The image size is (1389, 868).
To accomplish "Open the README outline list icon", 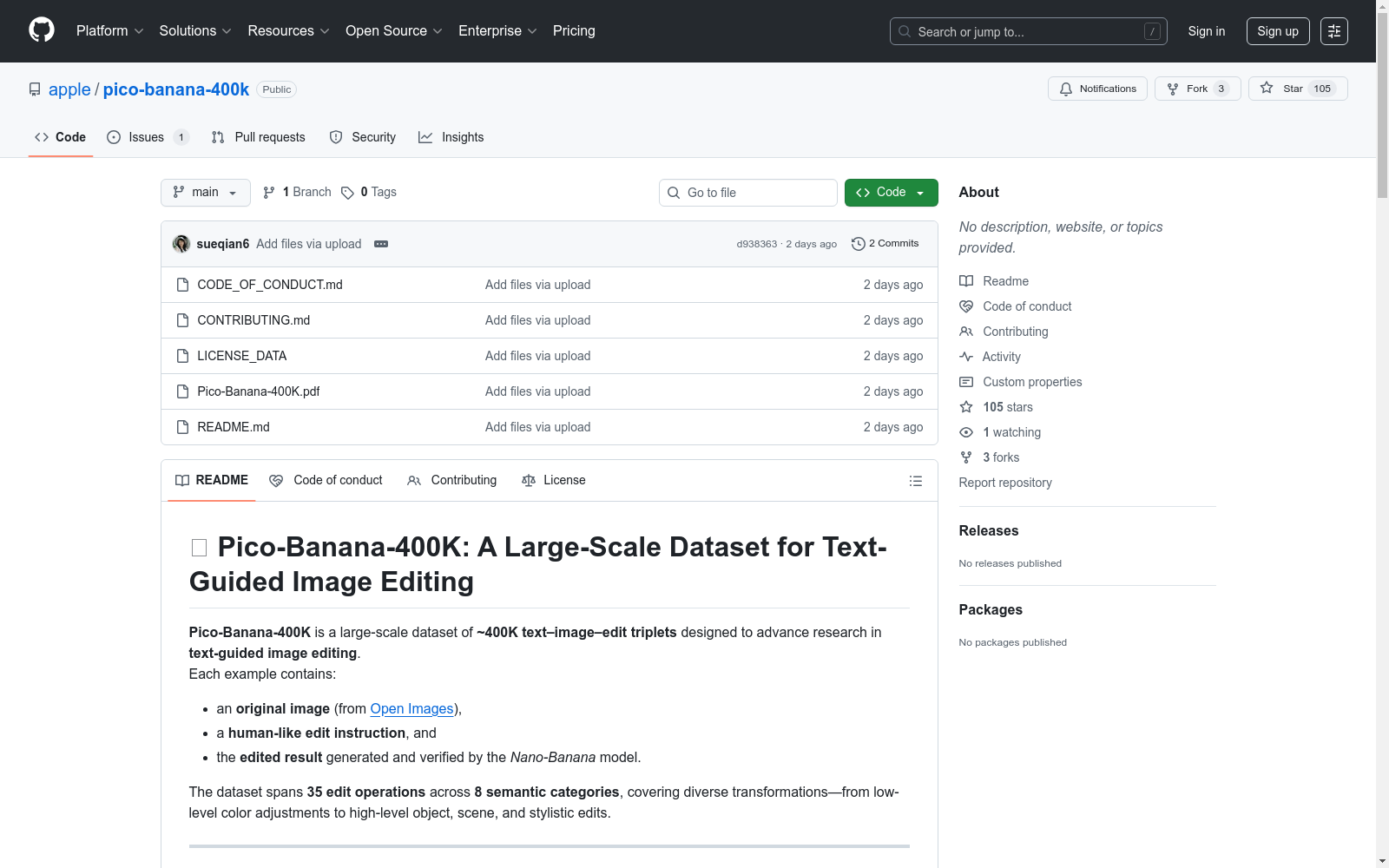I will point(916,481).
